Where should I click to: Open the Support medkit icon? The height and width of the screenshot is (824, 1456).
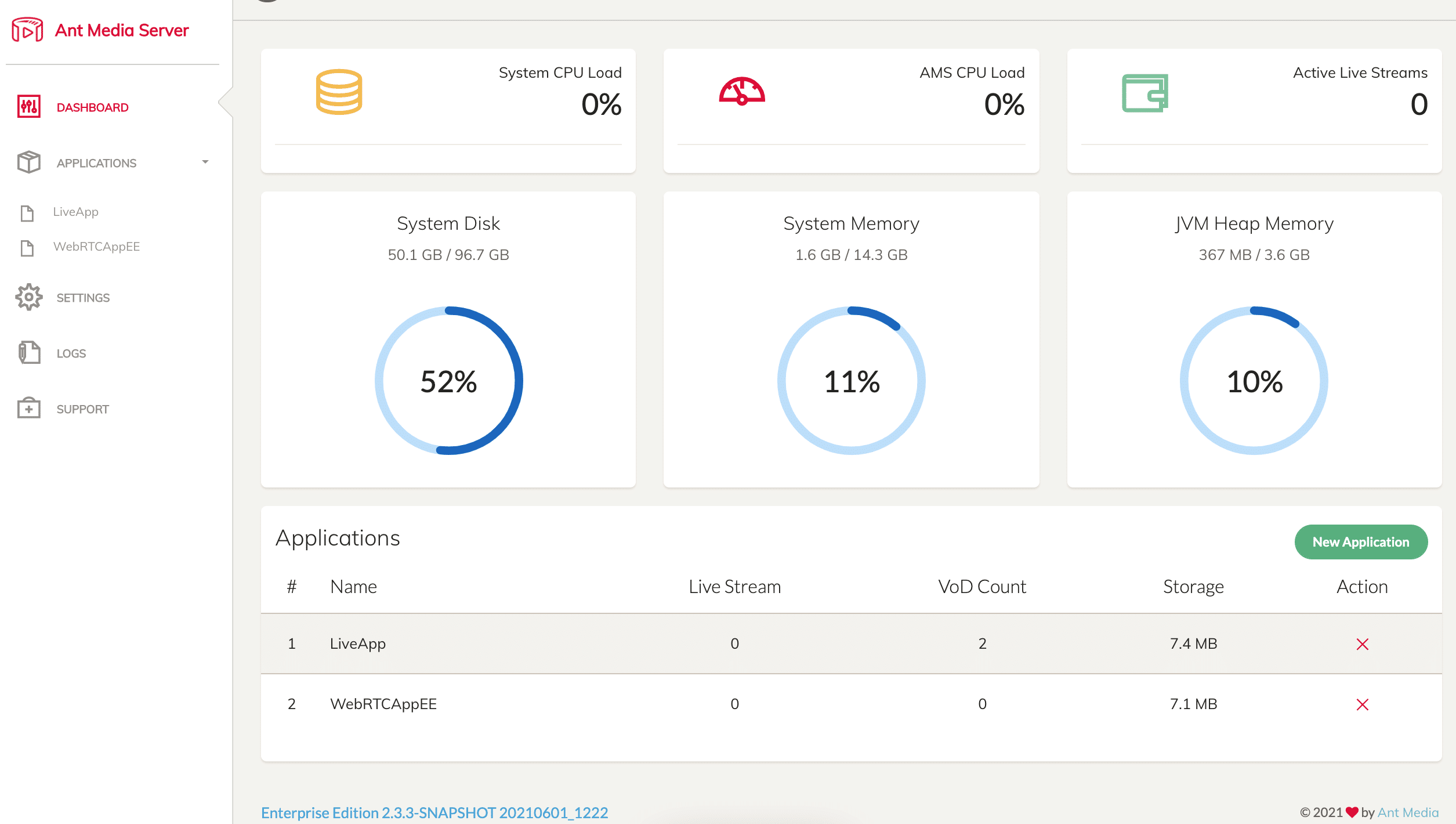(x=28, y=408)
